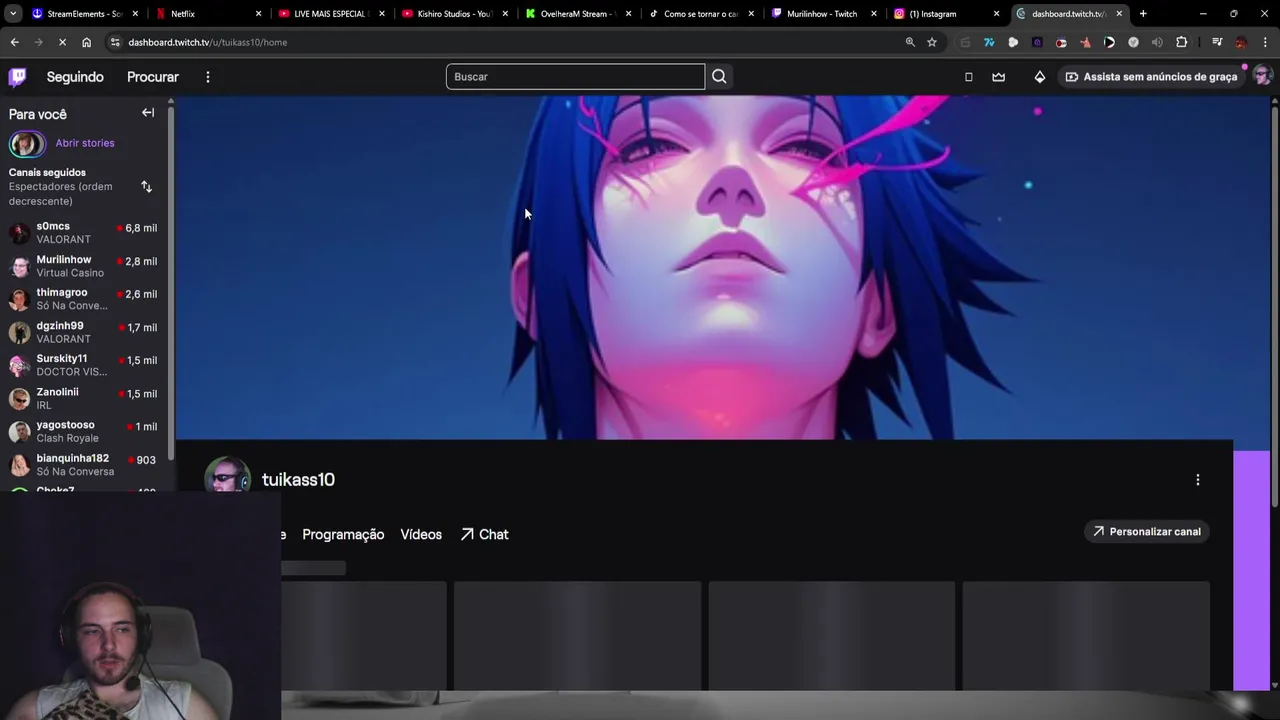1280x720 pixels.
Task: Open the Chrome profile avatar
Action: click(1241, 42)
